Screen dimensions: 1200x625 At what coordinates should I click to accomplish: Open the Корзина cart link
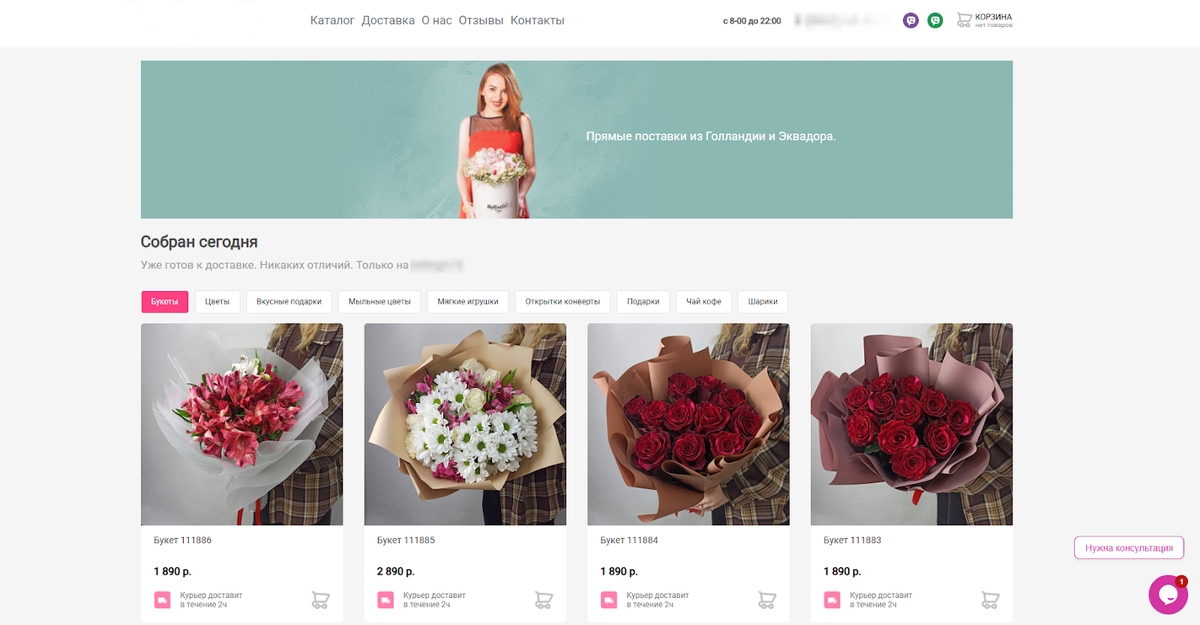pos(993,17)
